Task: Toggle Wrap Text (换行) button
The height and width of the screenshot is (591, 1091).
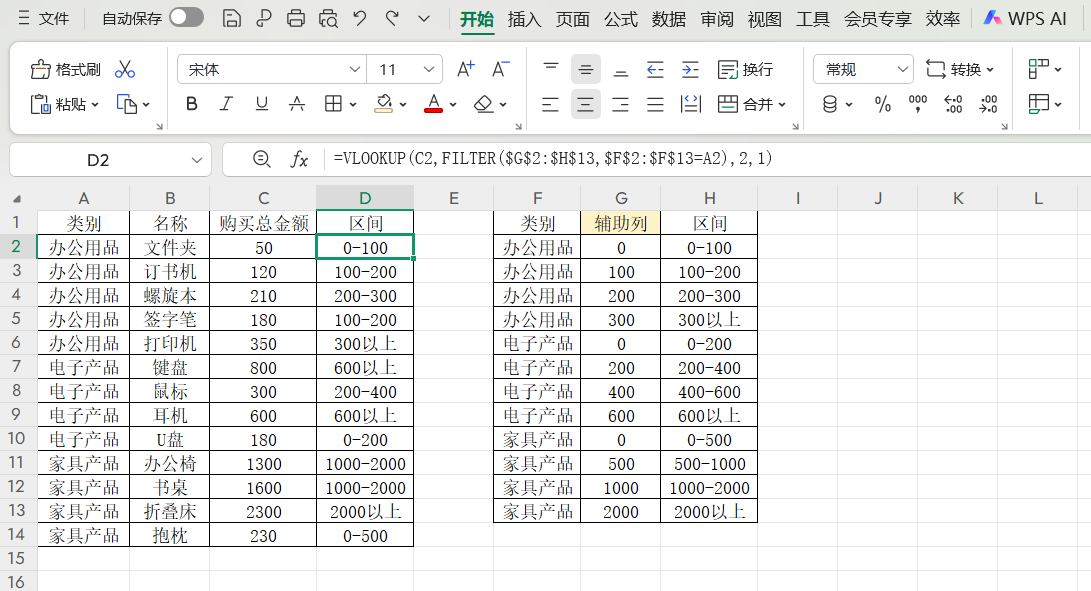Action: (x=746, y=69)
